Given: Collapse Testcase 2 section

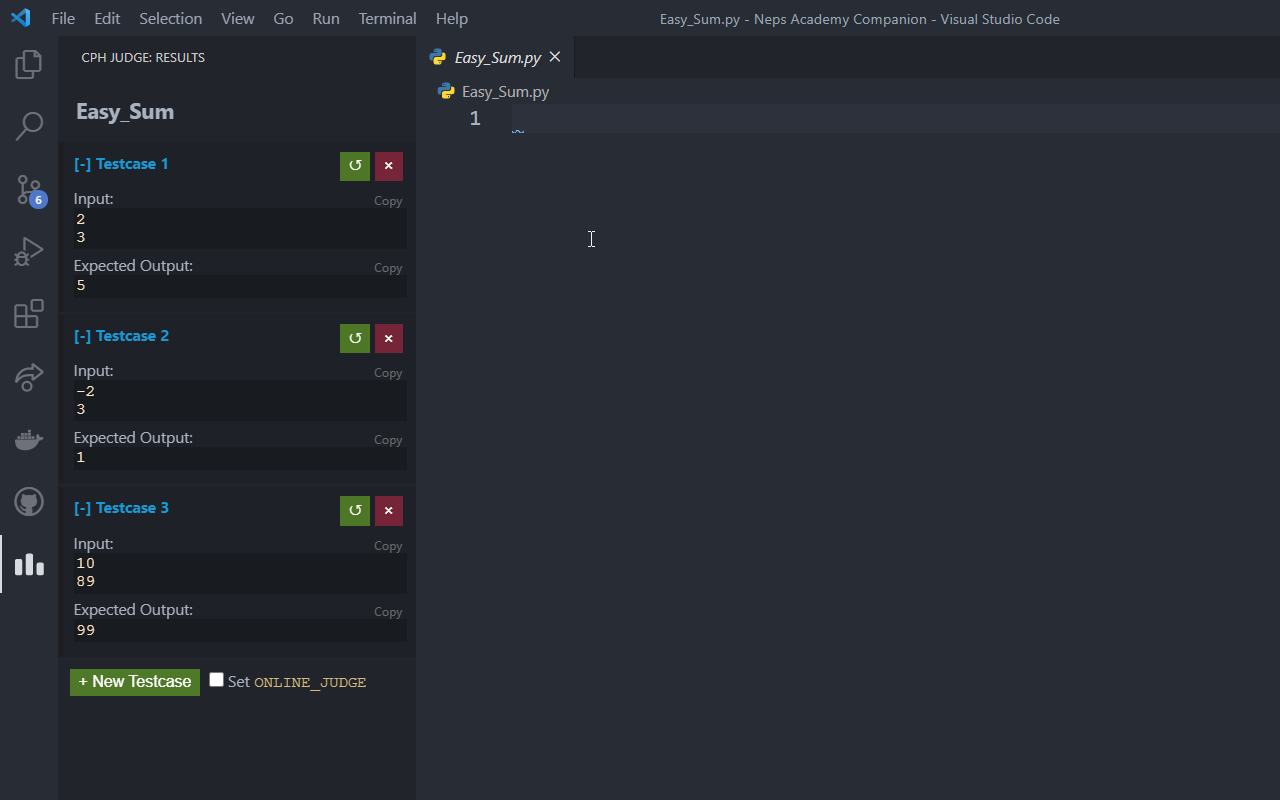Looking at the screenshot, I should pyautogui.click(x=121, y=336).
